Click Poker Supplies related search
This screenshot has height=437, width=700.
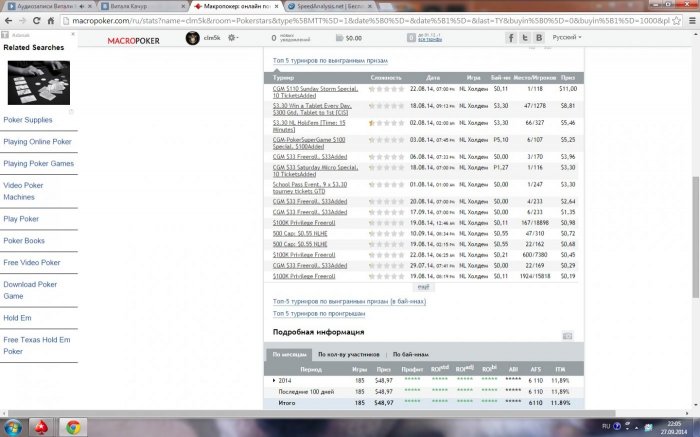[x=28, y=120]
